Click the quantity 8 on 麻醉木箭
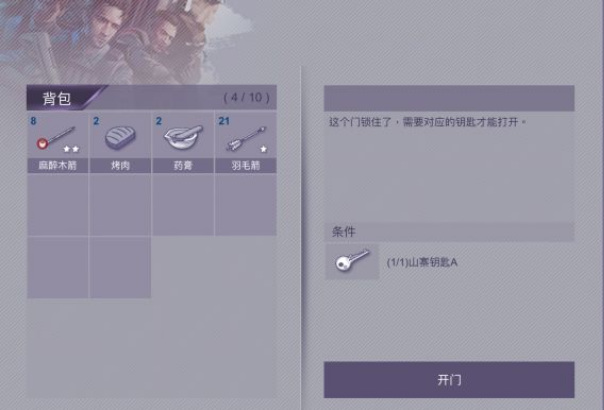The image size is (604, 410). click(x=33, y=121)
